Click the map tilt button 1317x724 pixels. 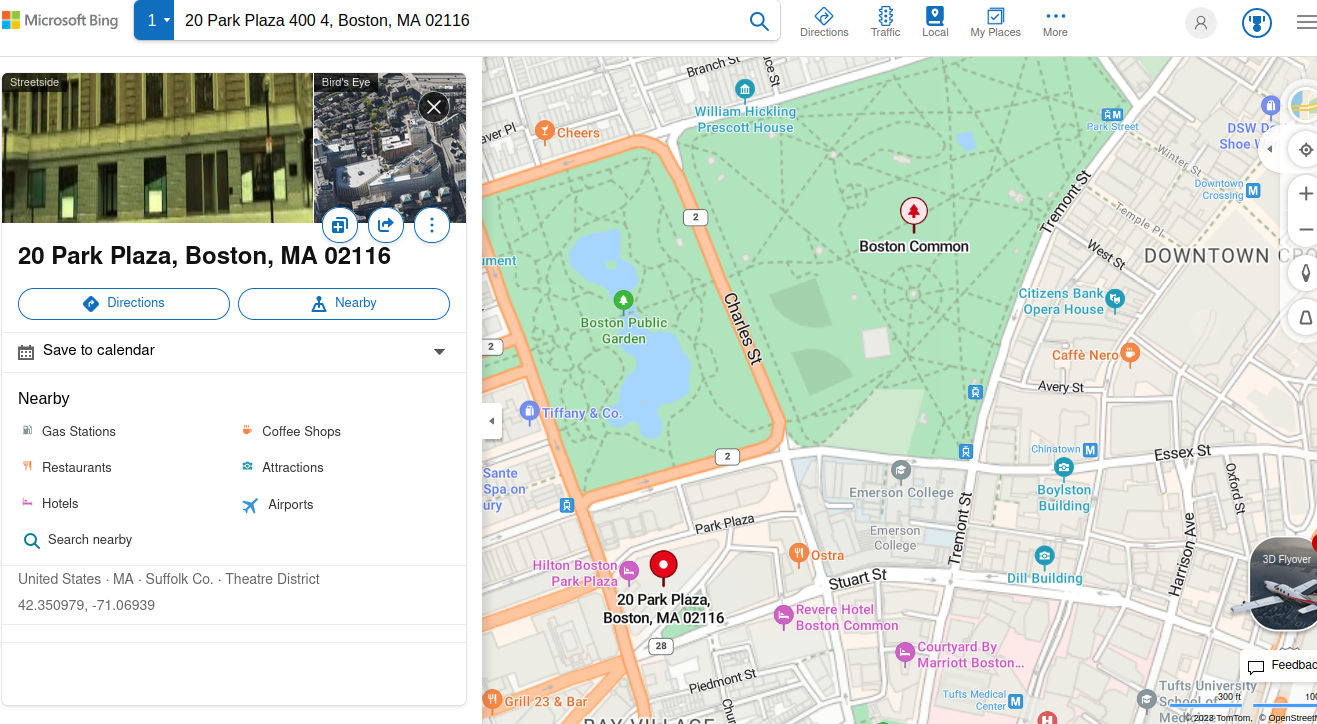tap(1305, 318)
